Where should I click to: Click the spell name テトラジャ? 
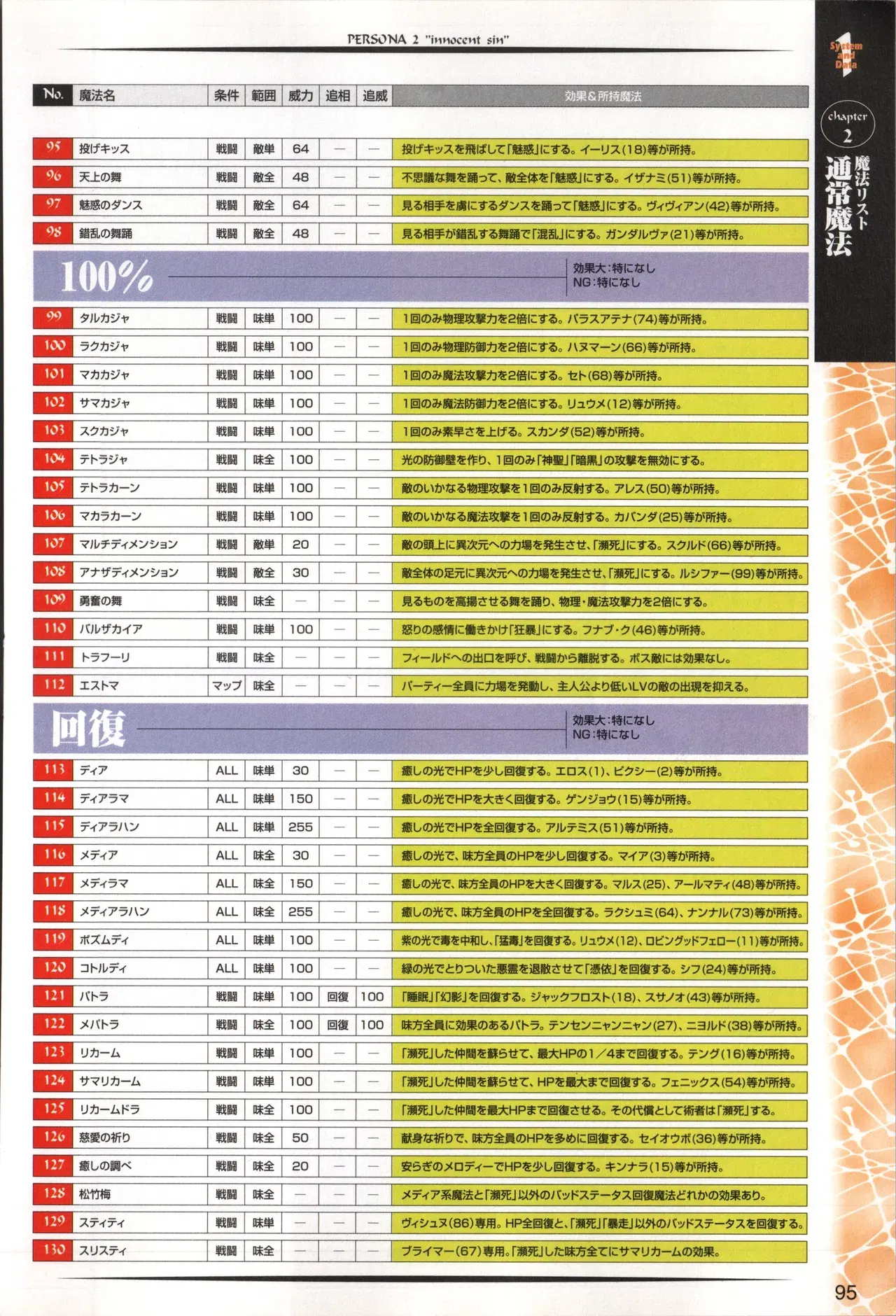pos(104,460)
